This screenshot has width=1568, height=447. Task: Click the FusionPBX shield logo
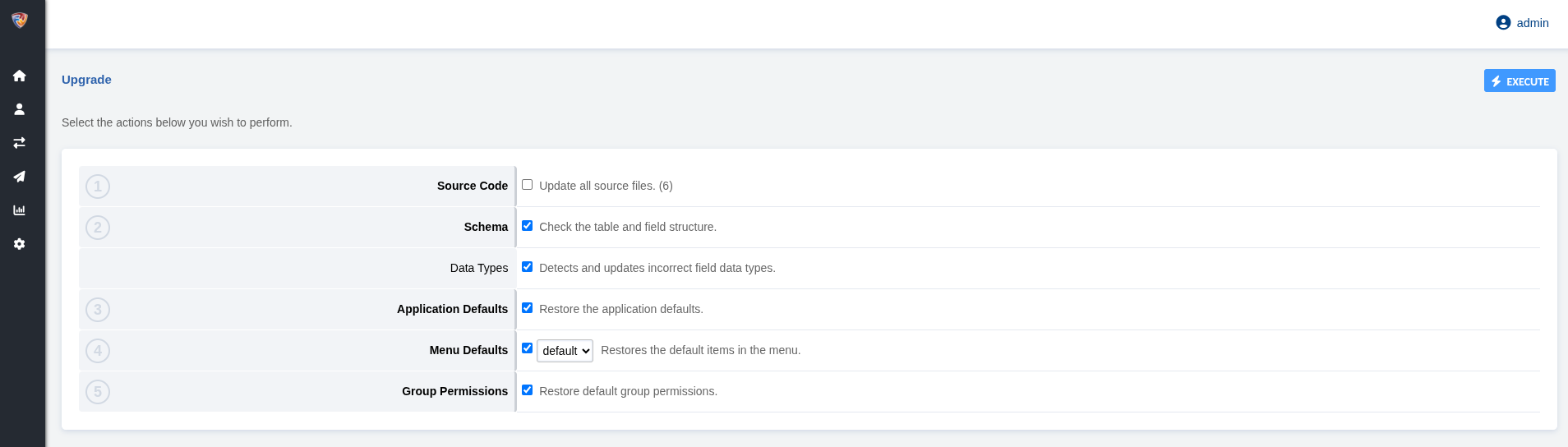coord(20,21)
